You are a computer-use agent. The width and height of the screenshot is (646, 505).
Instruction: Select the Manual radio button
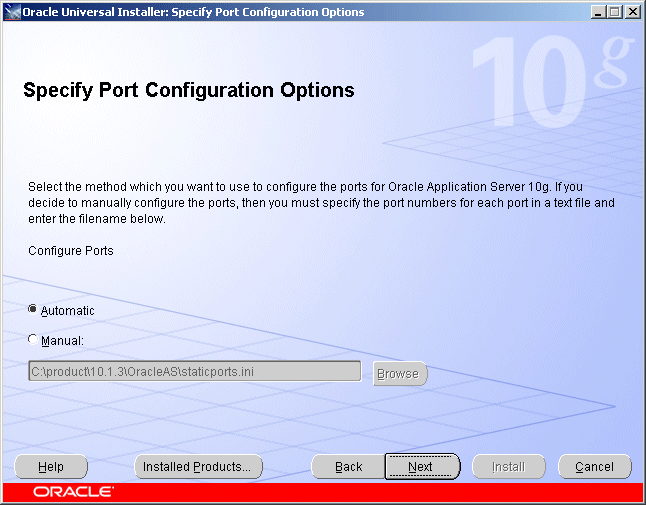click(33, 339)
